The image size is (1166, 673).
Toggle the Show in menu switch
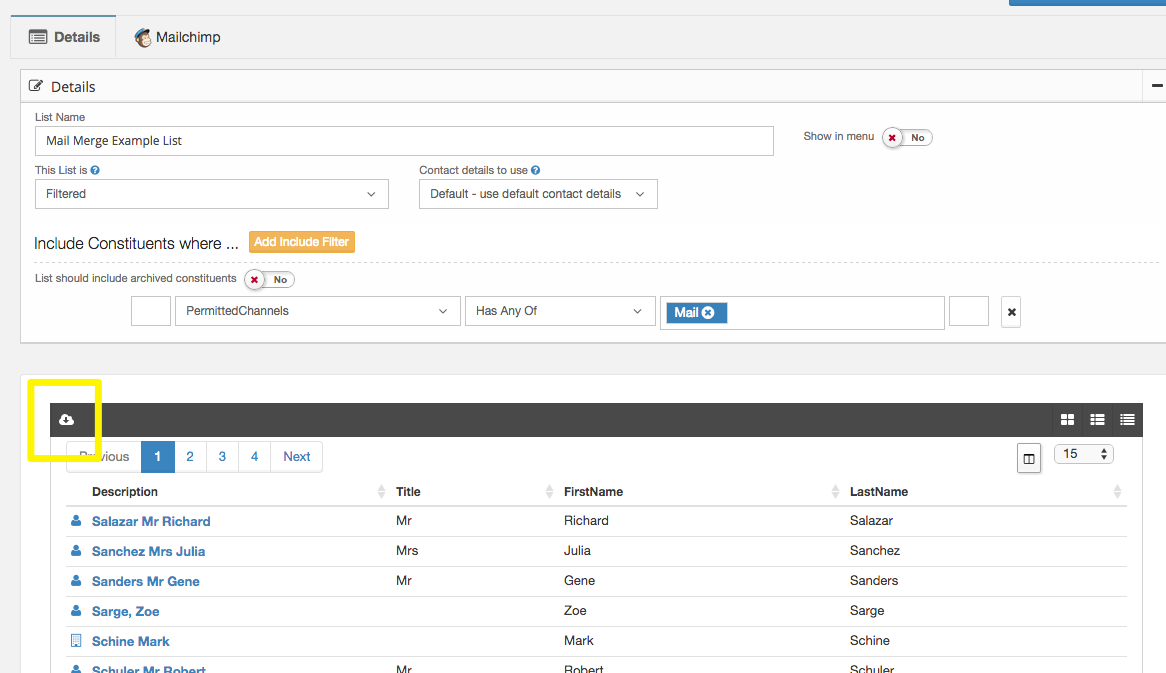(x=906, y=138)
